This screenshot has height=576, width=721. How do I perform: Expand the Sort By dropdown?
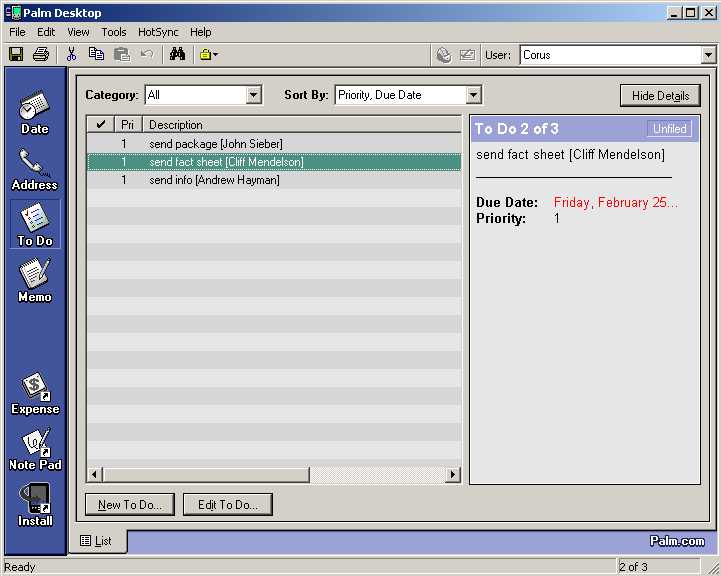click(x=473, y=95)
